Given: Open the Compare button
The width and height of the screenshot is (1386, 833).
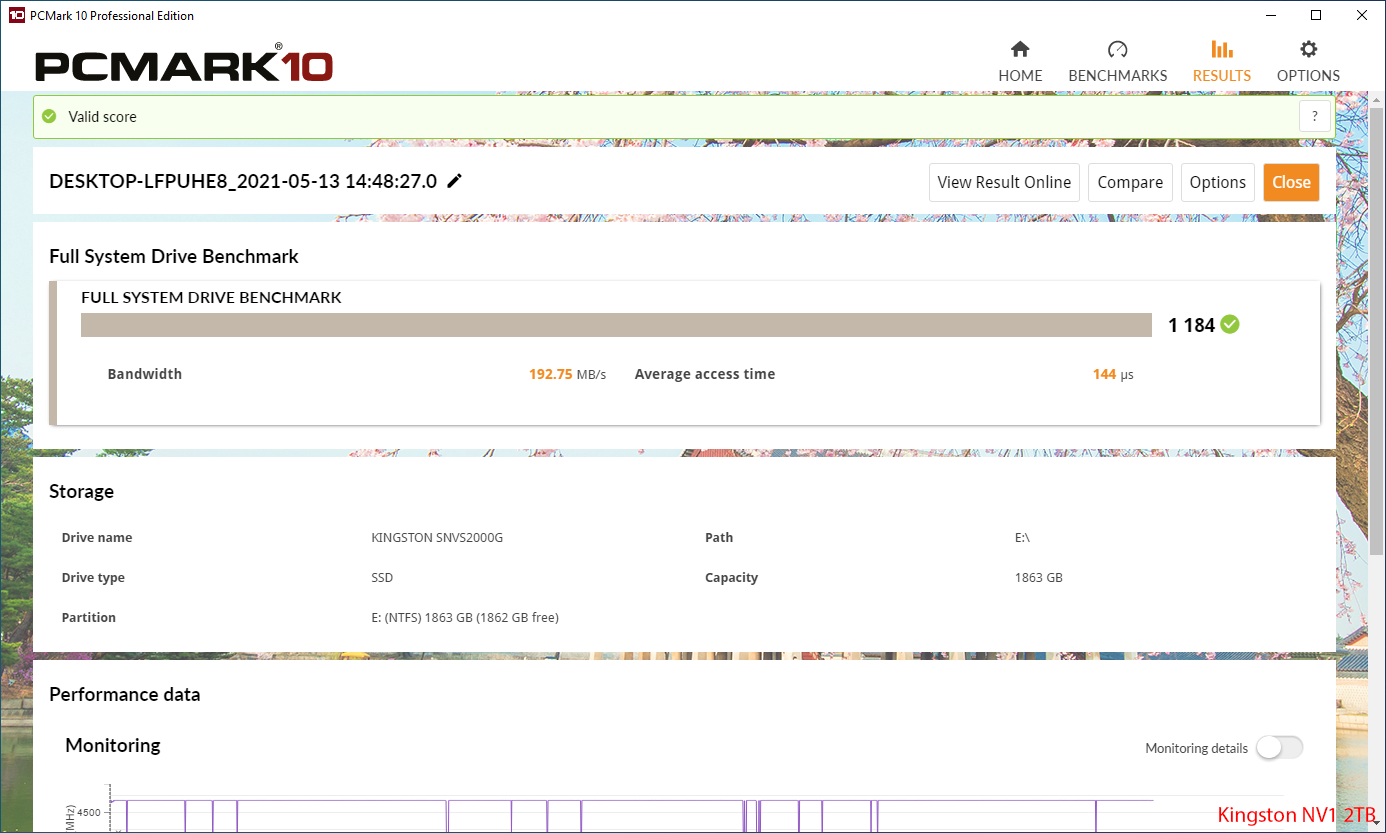Looking at the screenshot, I should [1130, 182].
